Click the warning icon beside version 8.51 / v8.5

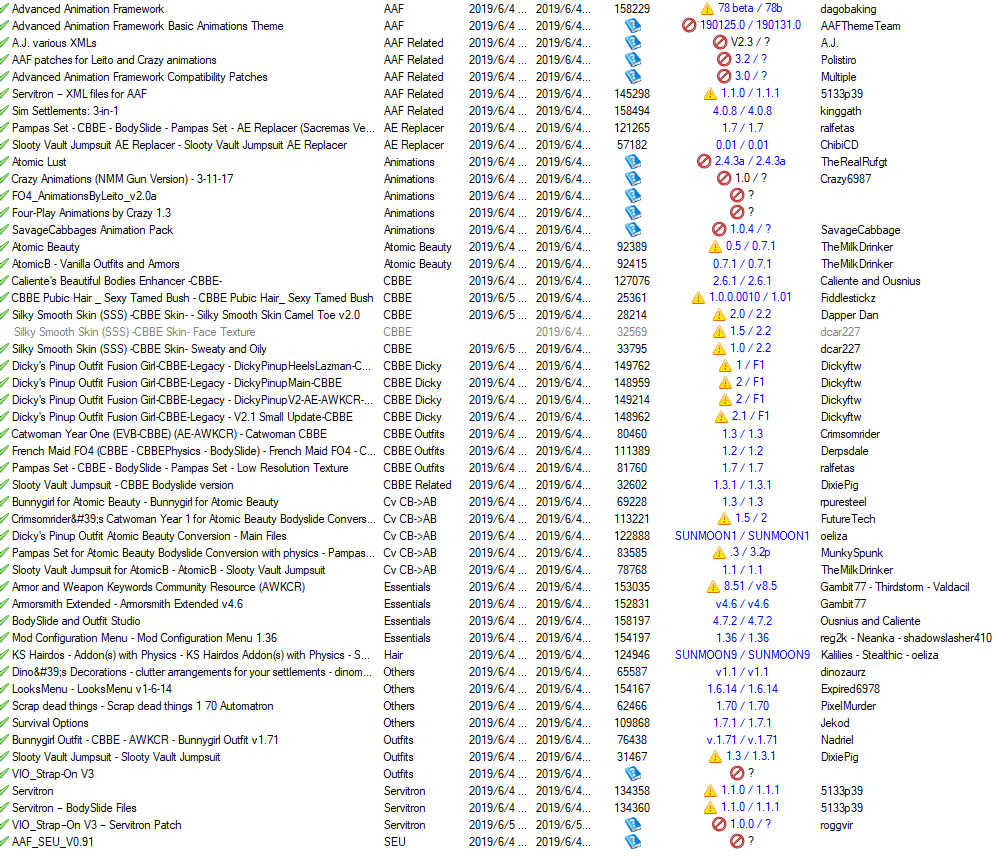tap(713, 586)
